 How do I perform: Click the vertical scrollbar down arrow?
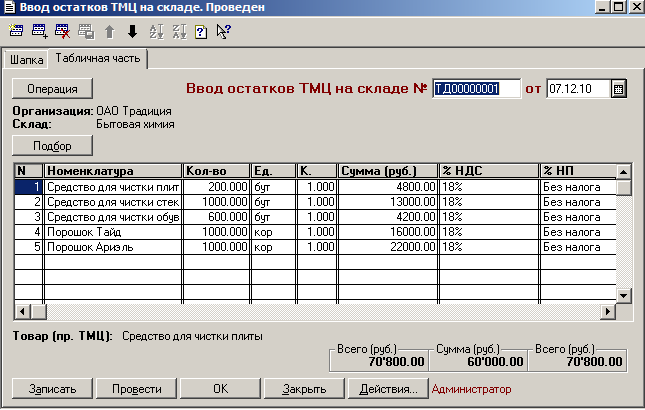click(x=624, y=296)
